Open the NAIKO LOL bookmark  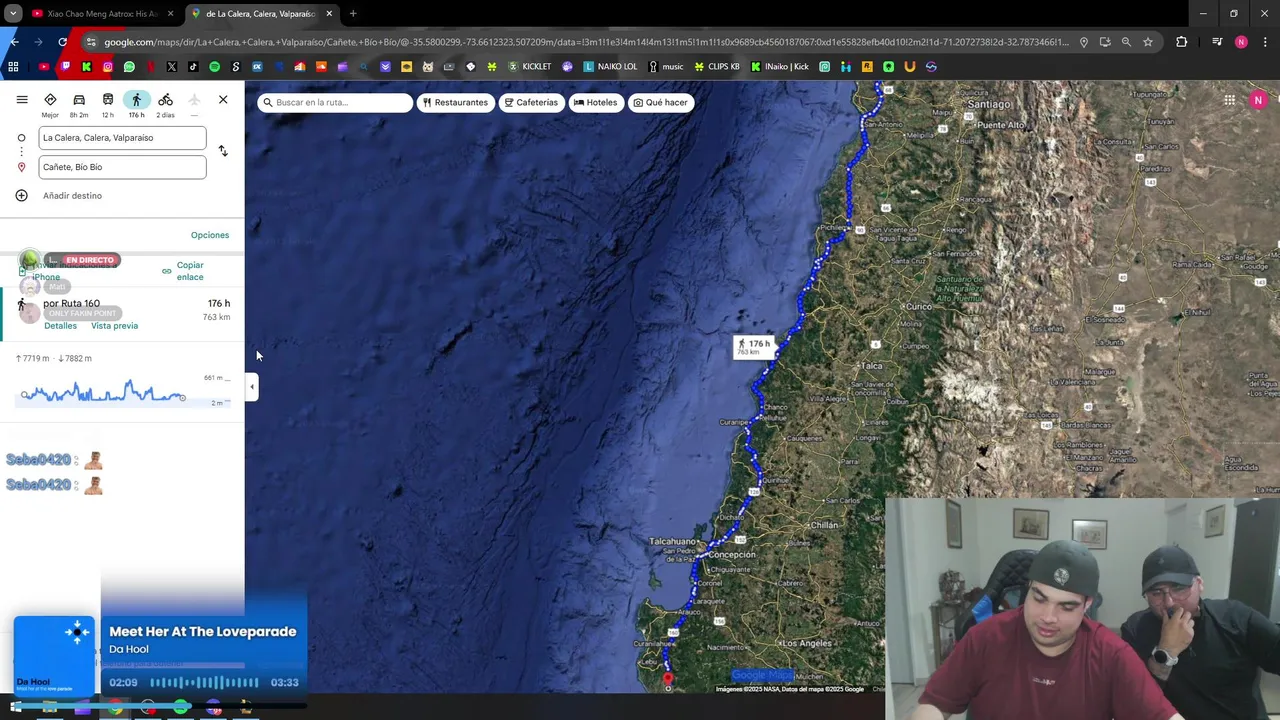610,67
